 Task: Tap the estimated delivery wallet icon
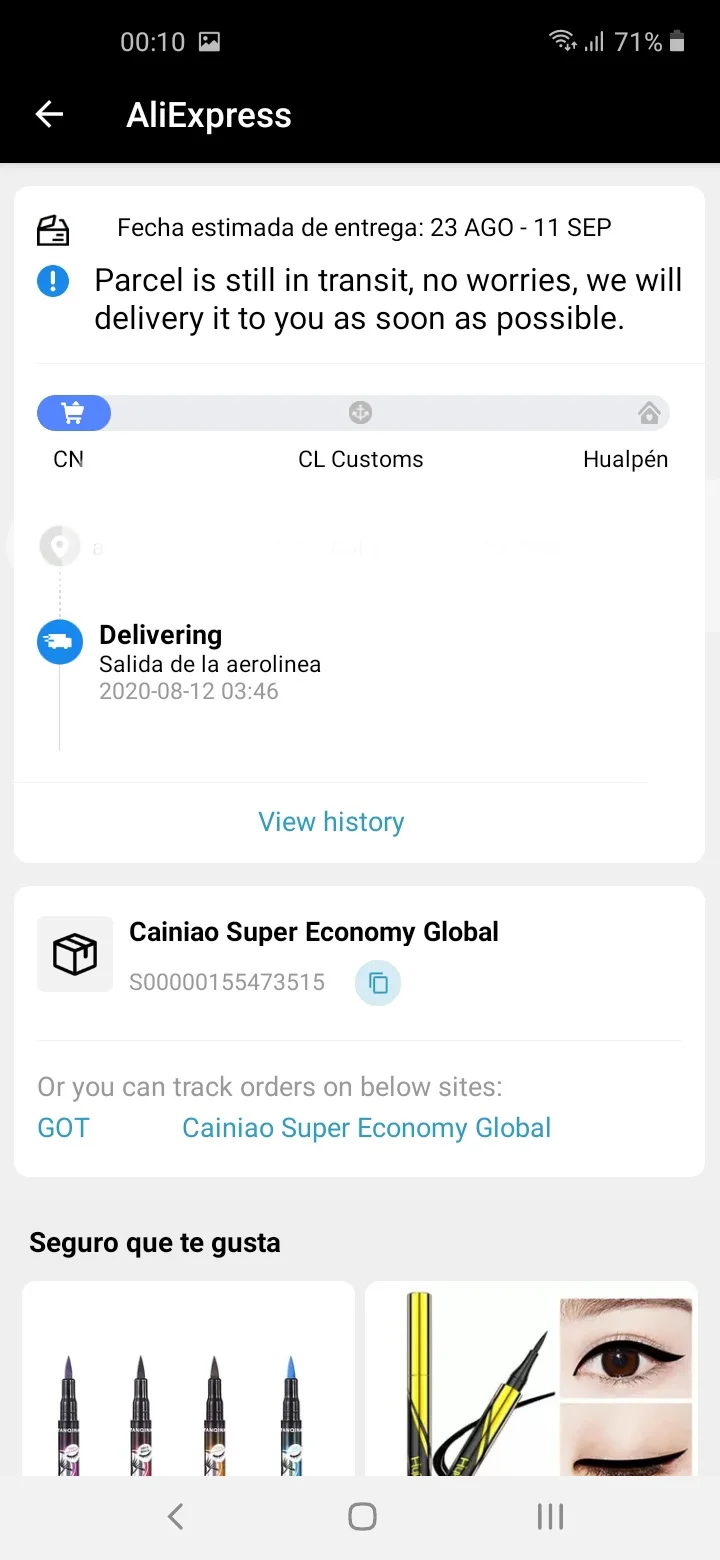[x=53, y=230]
